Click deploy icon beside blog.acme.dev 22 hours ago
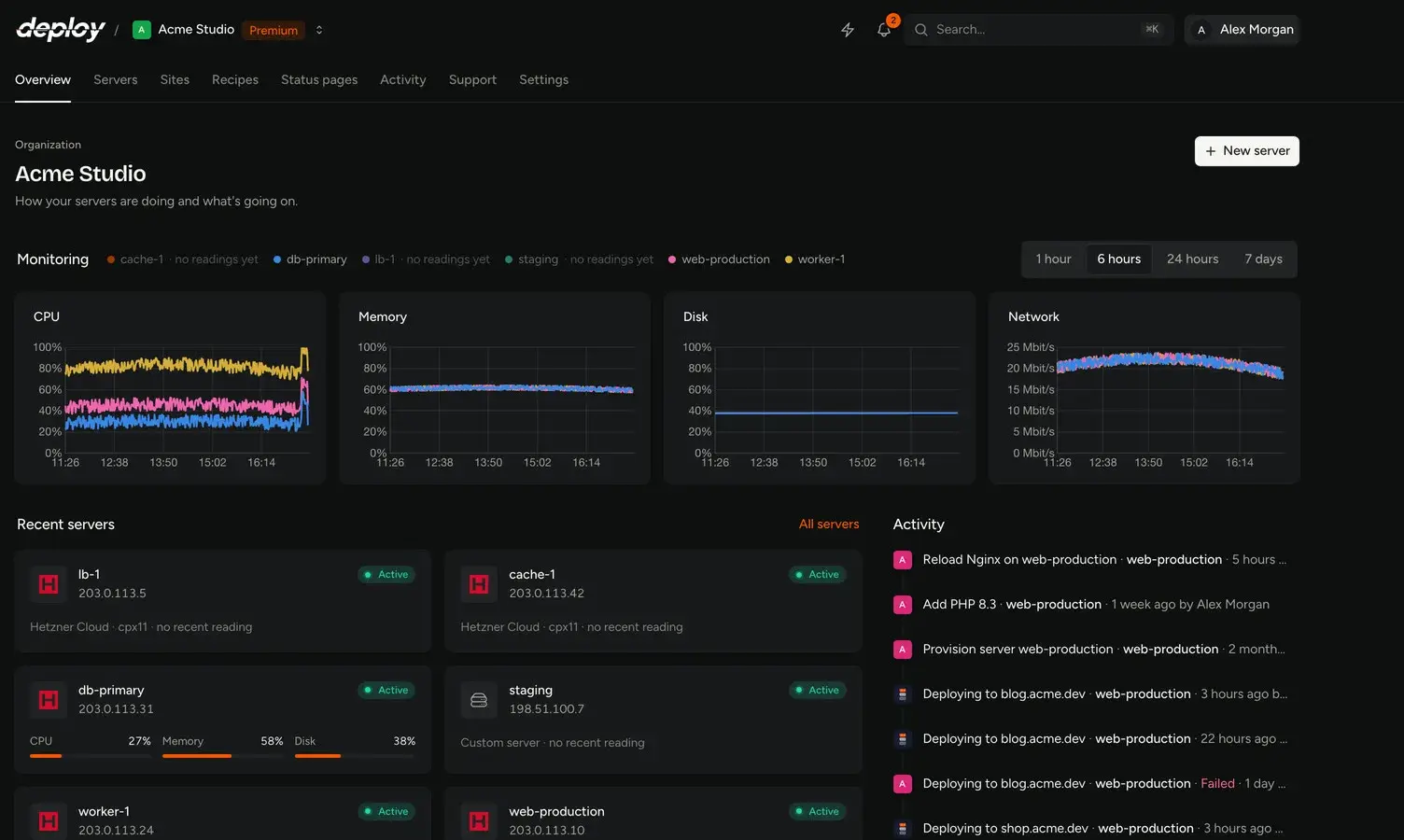 [x=903, y=739]
